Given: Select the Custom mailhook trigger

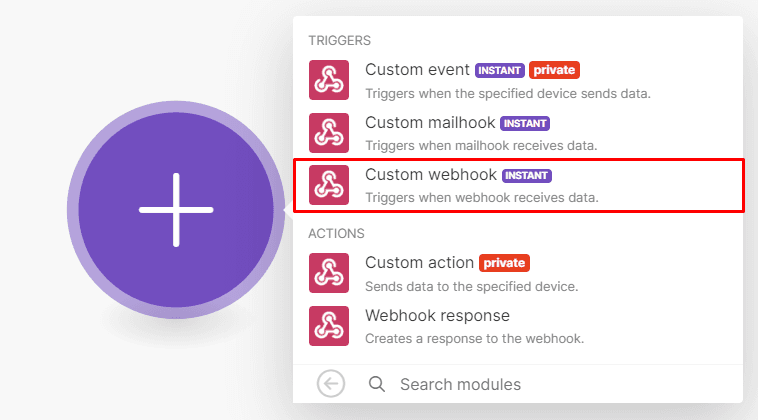Looking at the screenshot, I should point(430,123).
